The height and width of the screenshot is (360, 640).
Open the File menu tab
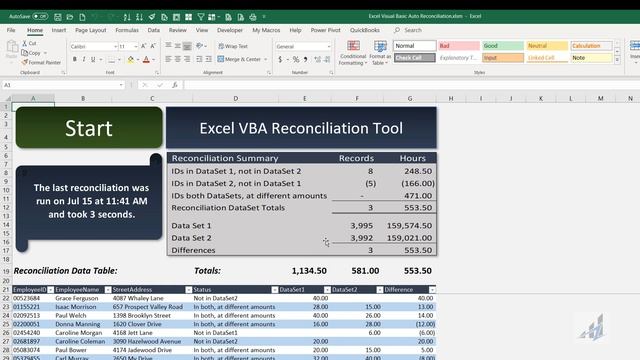point(11,30)
